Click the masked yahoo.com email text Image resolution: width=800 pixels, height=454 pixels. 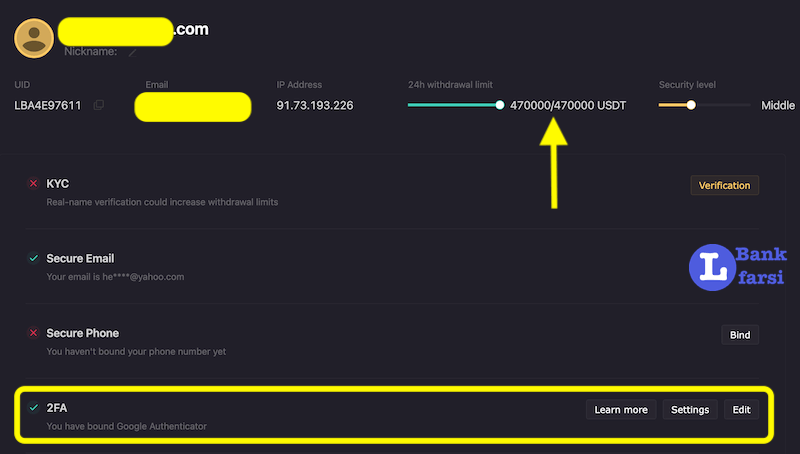[x=115, y=277]
